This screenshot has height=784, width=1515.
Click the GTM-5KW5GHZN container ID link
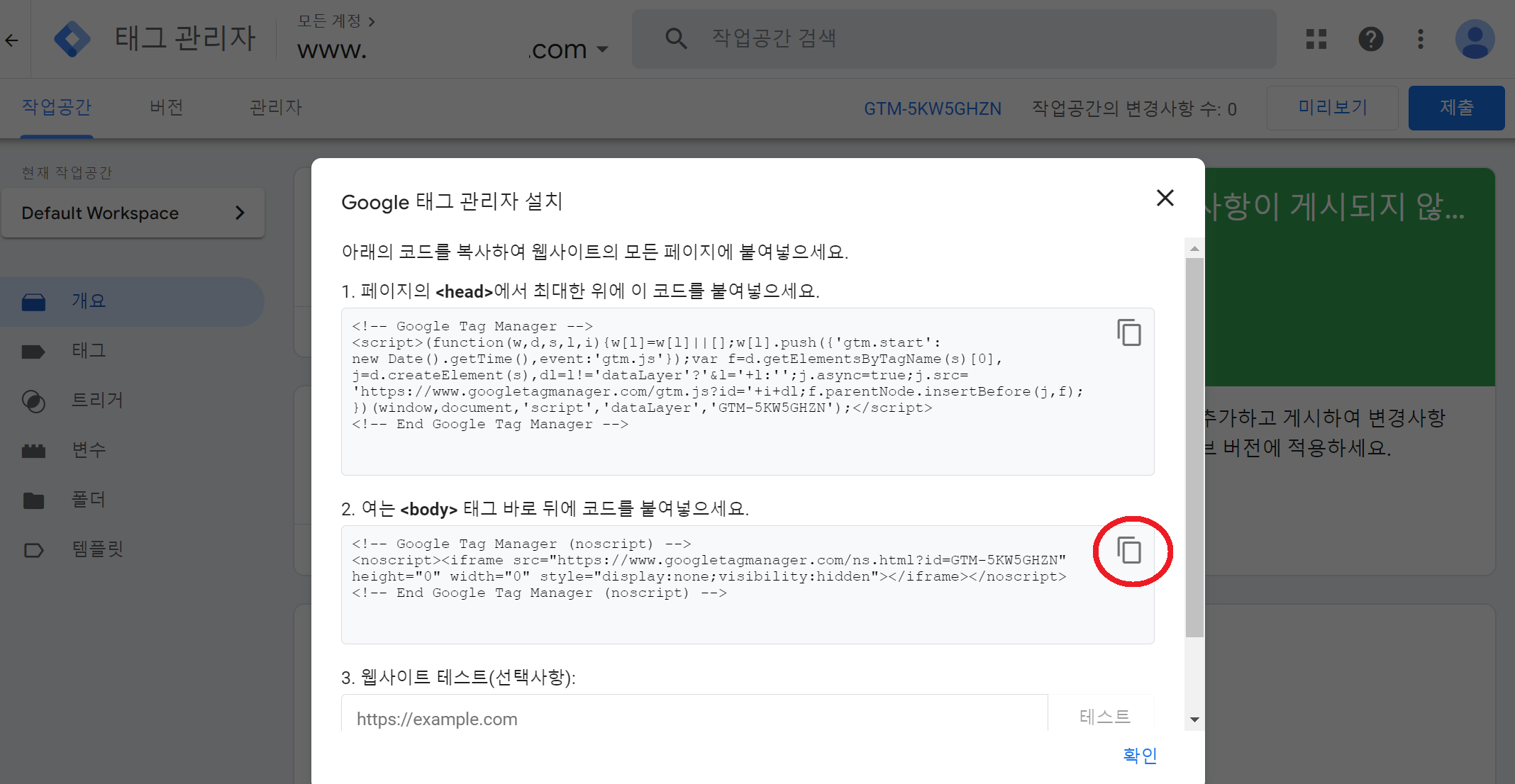(x=932, y=108)
